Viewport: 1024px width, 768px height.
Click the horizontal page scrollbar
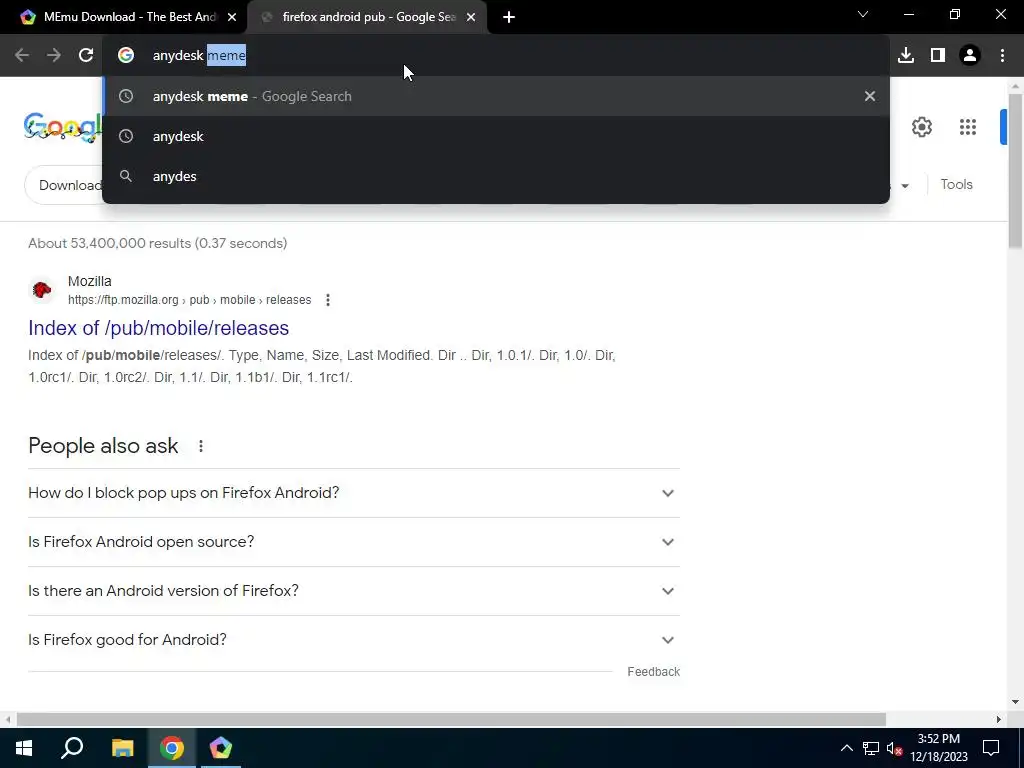coord(451,720)
